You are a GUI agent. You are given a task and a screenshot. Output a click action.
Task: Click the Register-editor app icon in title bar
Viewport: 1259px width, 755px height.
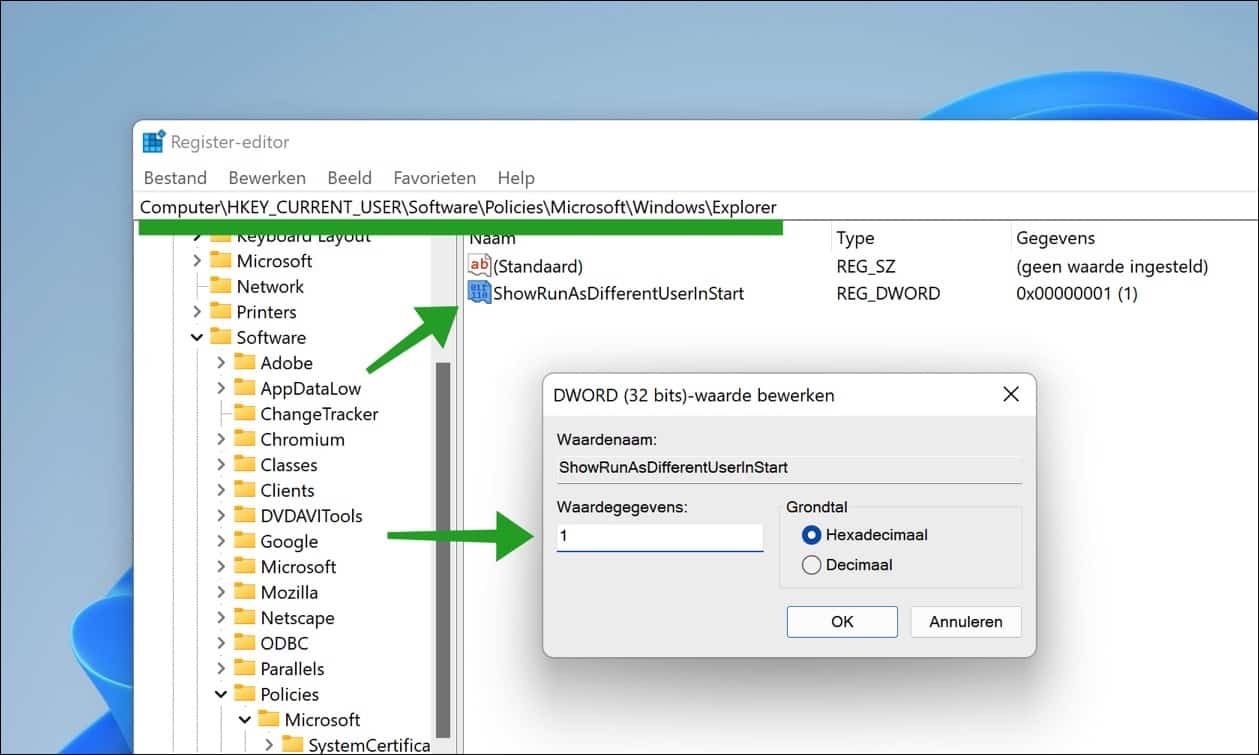[153, 142]
